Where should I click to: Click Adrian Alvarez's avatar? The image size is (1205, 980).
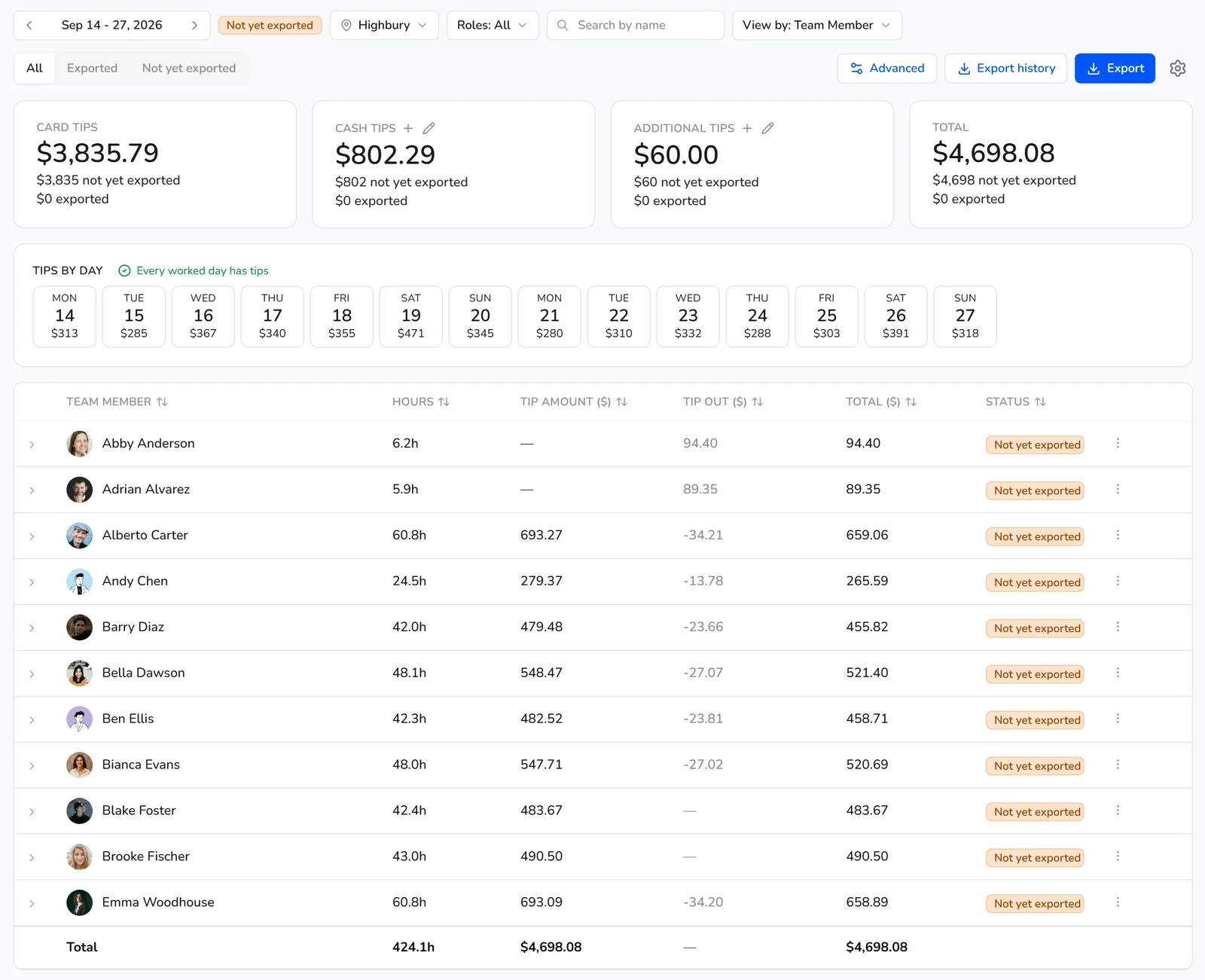(79, 490)
